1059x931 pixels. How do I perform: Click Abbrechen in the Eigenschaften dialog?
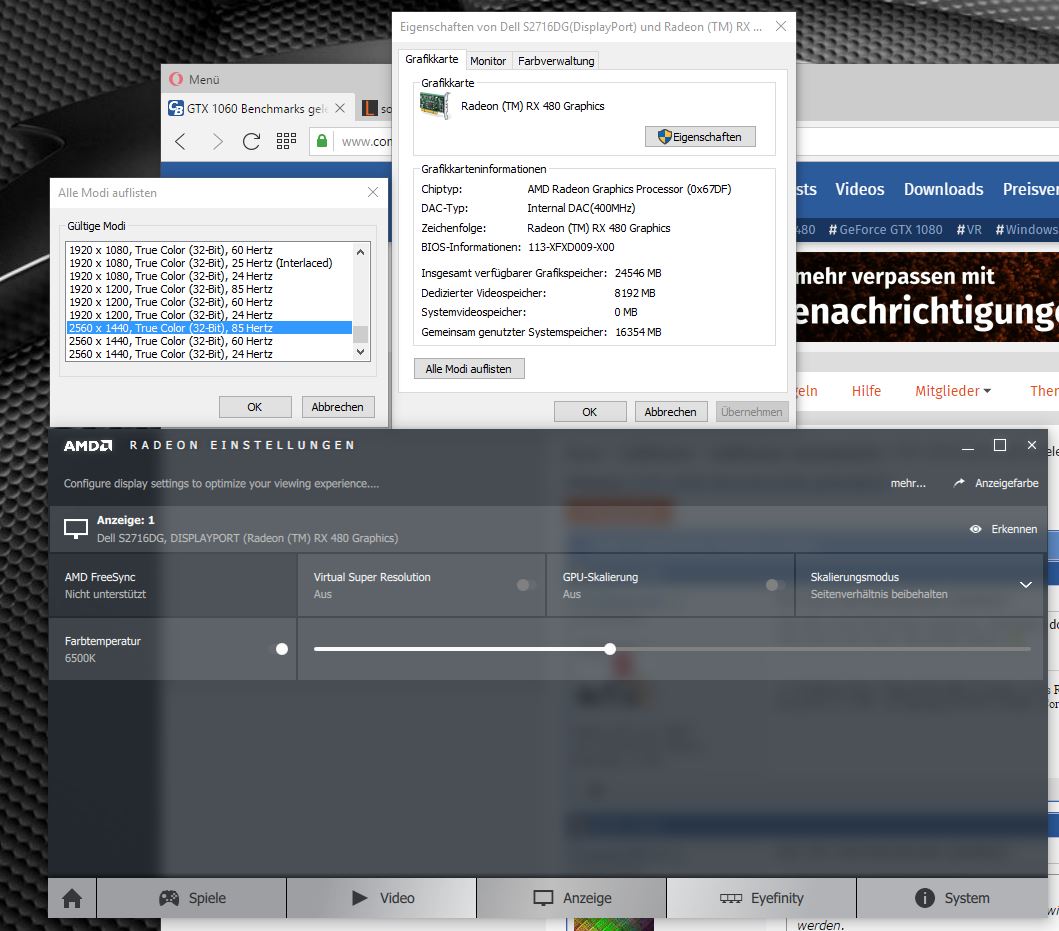coord(670,411)
